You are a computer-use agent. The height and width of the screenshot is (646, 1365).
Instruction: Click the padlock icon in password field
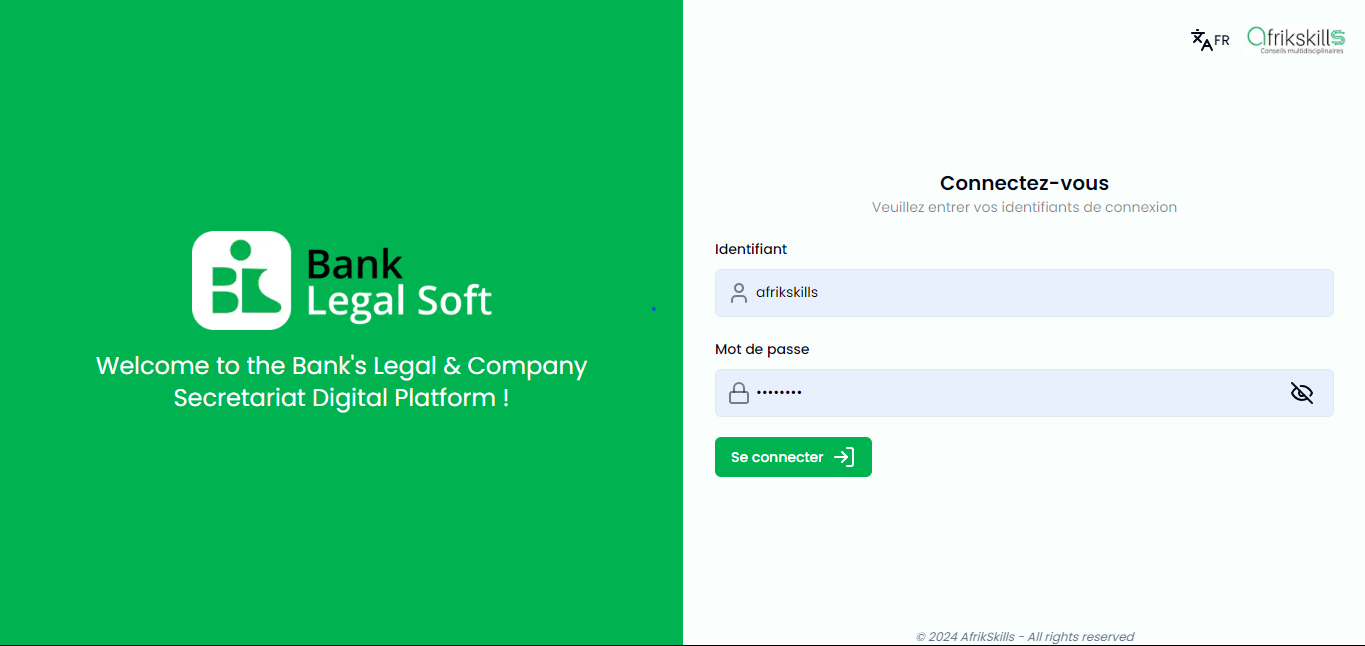point(739,393)
